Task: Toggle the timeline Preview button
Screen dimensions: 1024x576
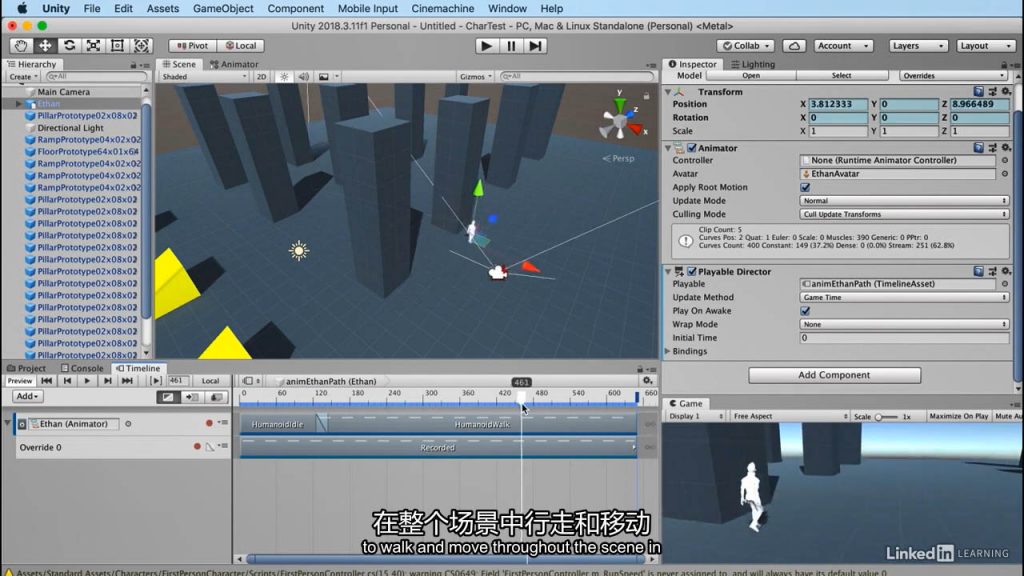Action: pos(20,381)
